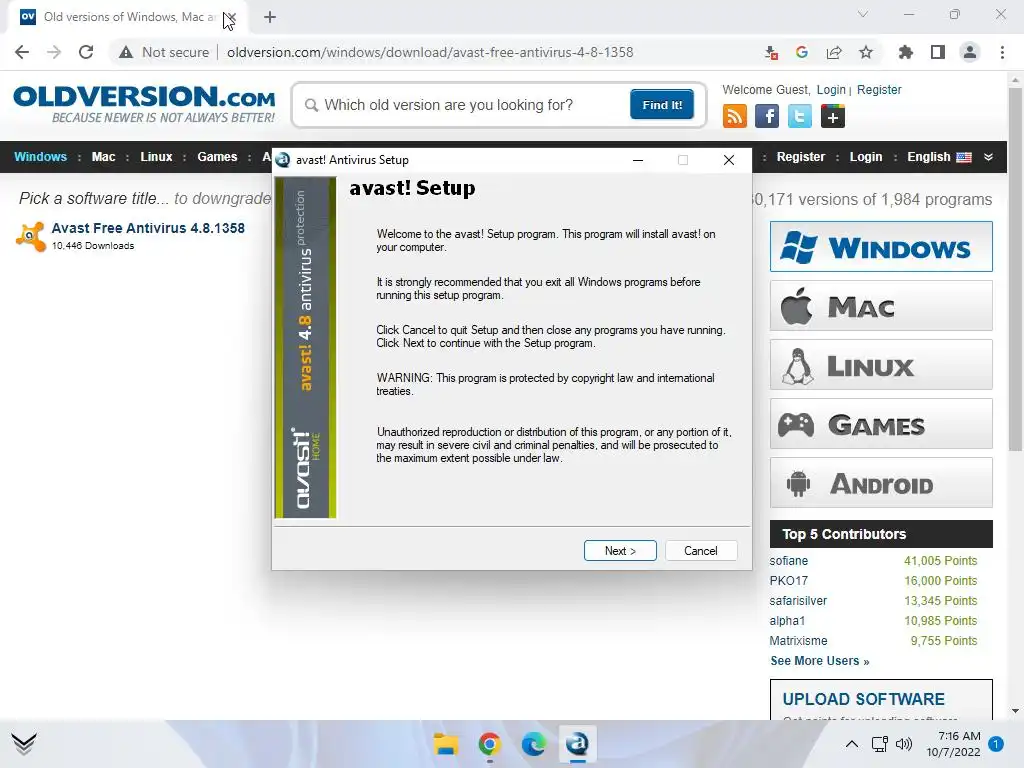Select the Mac platform button
This screenshot has height=768, width=1024.
(x=881, y=306)
